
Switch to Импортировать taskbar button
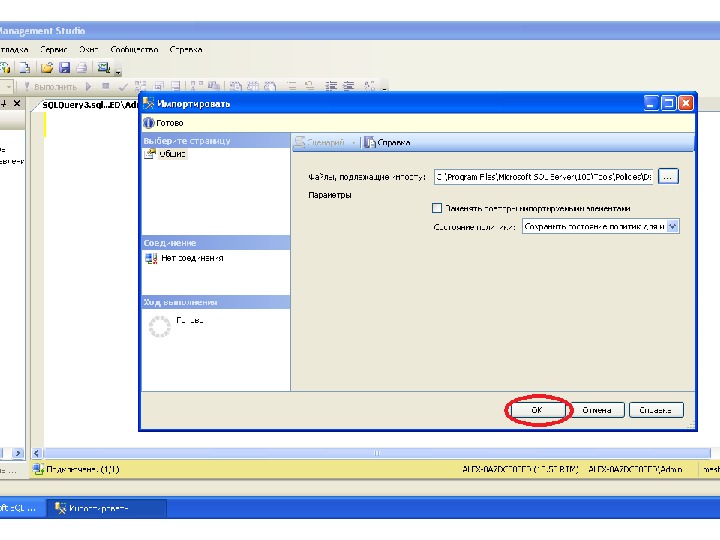tap(107, 508)
